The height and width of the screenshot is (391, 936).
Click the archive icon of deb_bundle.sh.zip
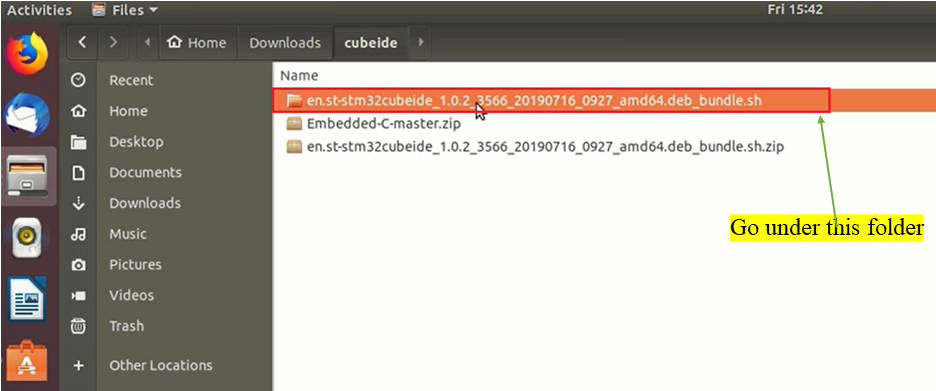point(294,146)
